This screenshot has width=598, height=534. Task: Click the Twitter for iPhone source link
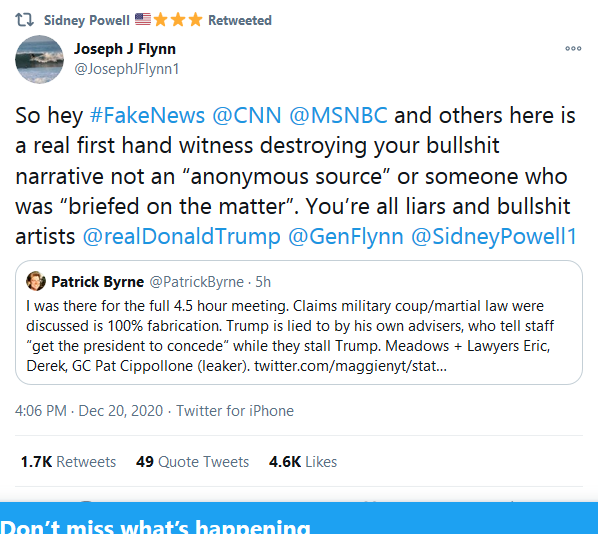235,411
